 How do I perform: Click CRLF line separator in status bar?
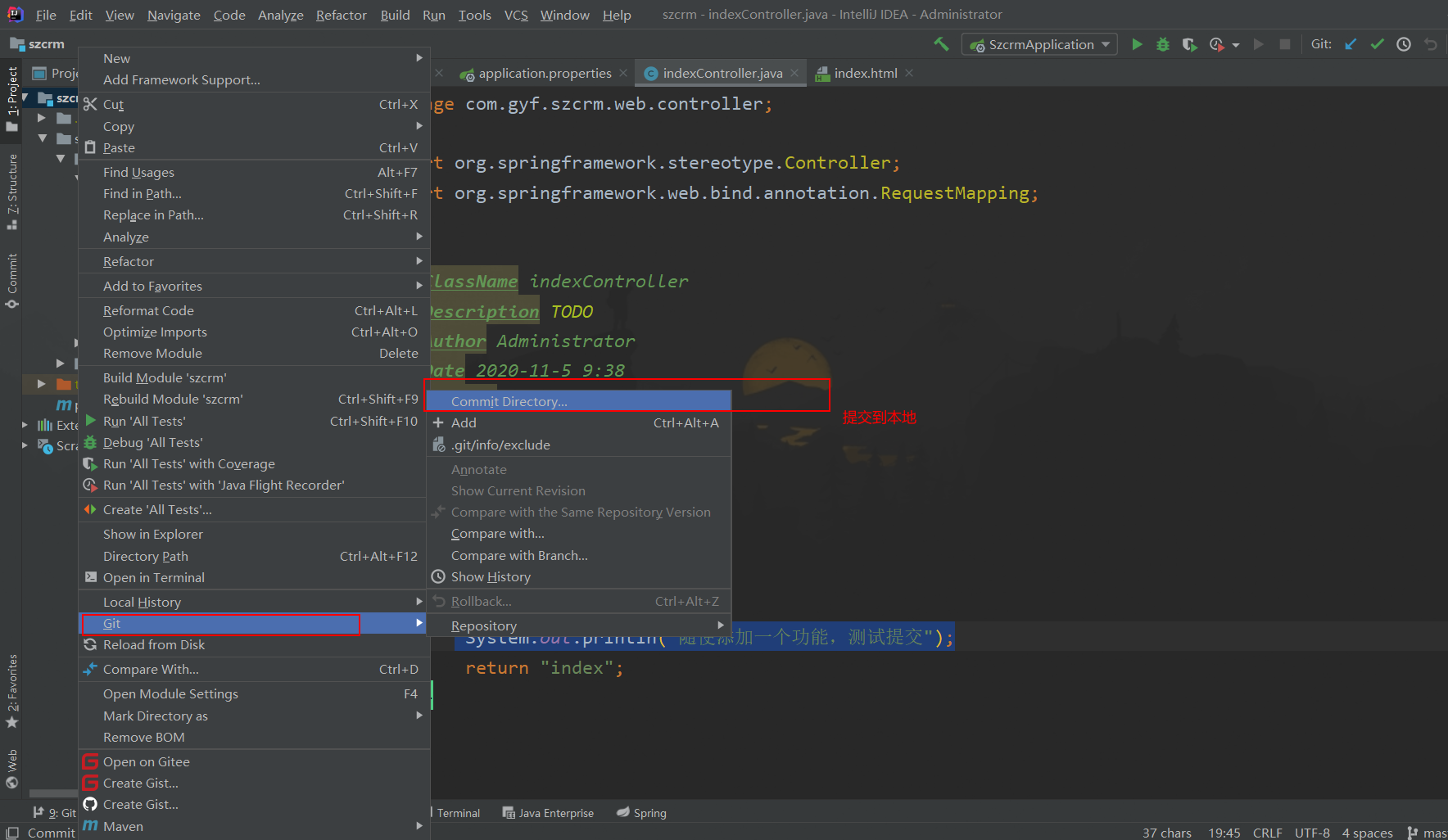pyautogui.click(x=1267, y=833)
